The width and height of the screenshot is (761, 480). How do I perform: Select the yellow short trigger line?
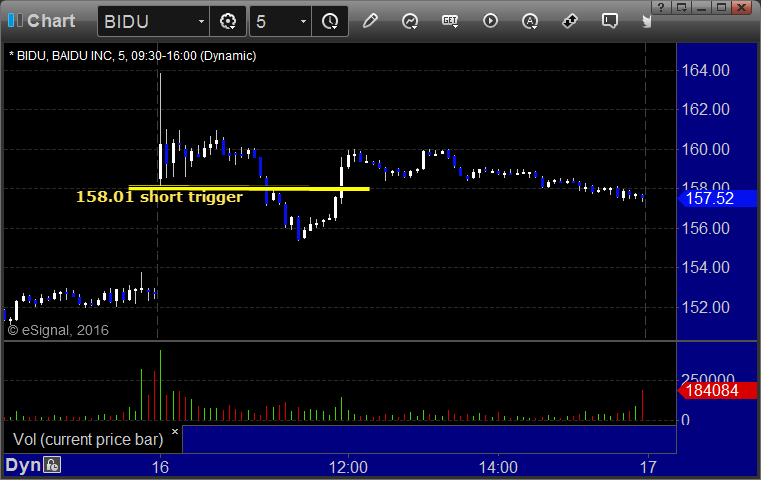(x=249, y=188)
